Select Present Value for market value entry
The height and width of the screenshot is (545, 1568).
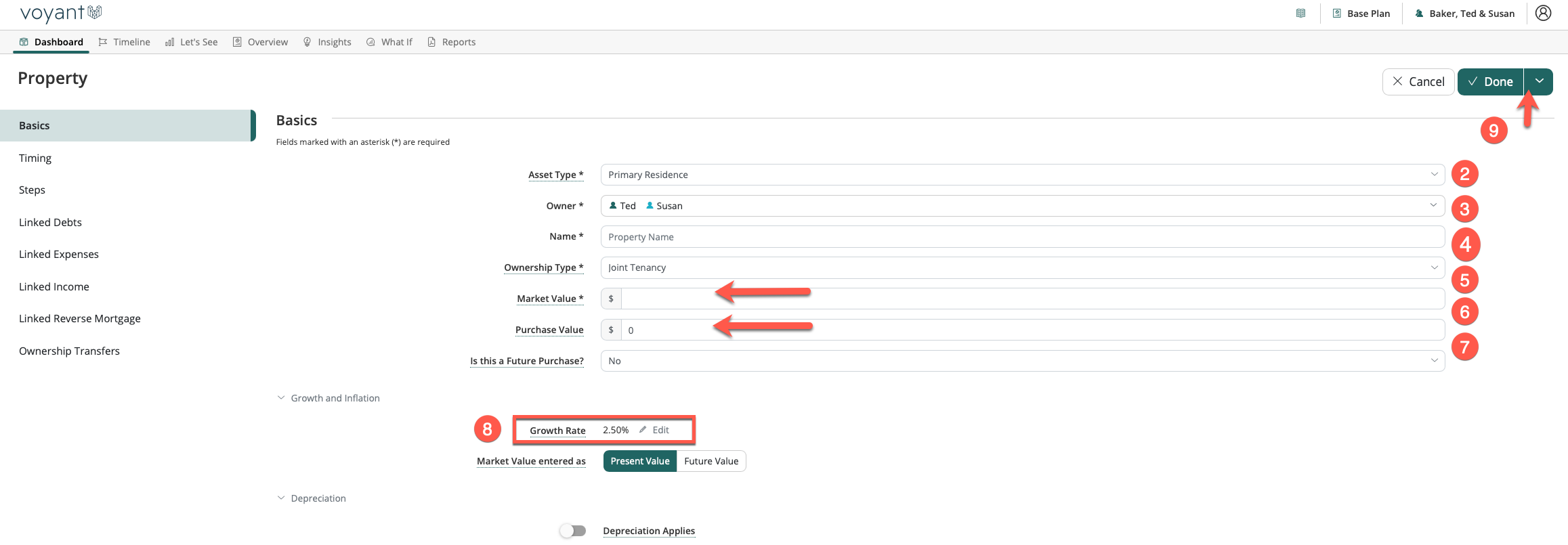point(639,461)
